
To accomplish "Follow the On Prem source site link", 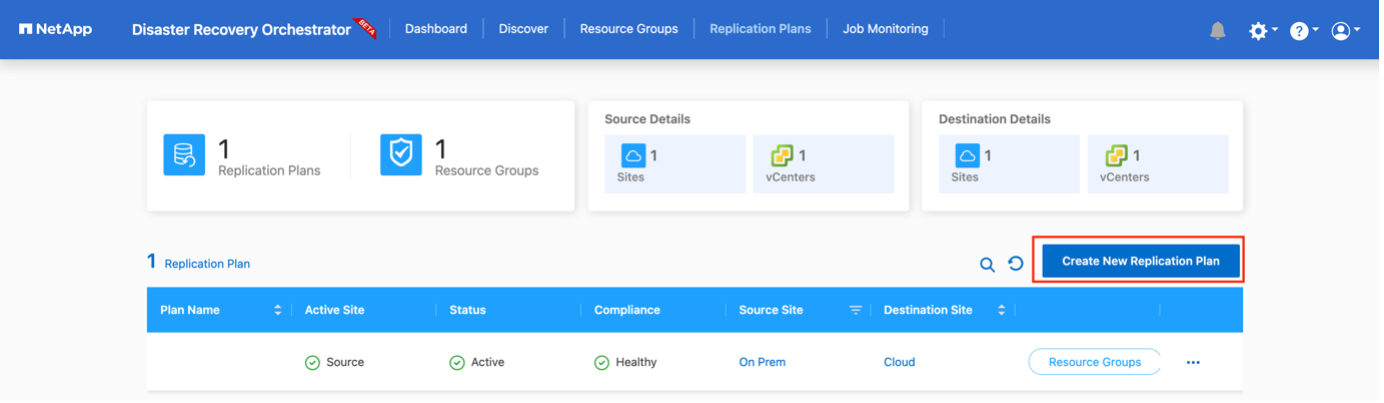I will [762, 362].
